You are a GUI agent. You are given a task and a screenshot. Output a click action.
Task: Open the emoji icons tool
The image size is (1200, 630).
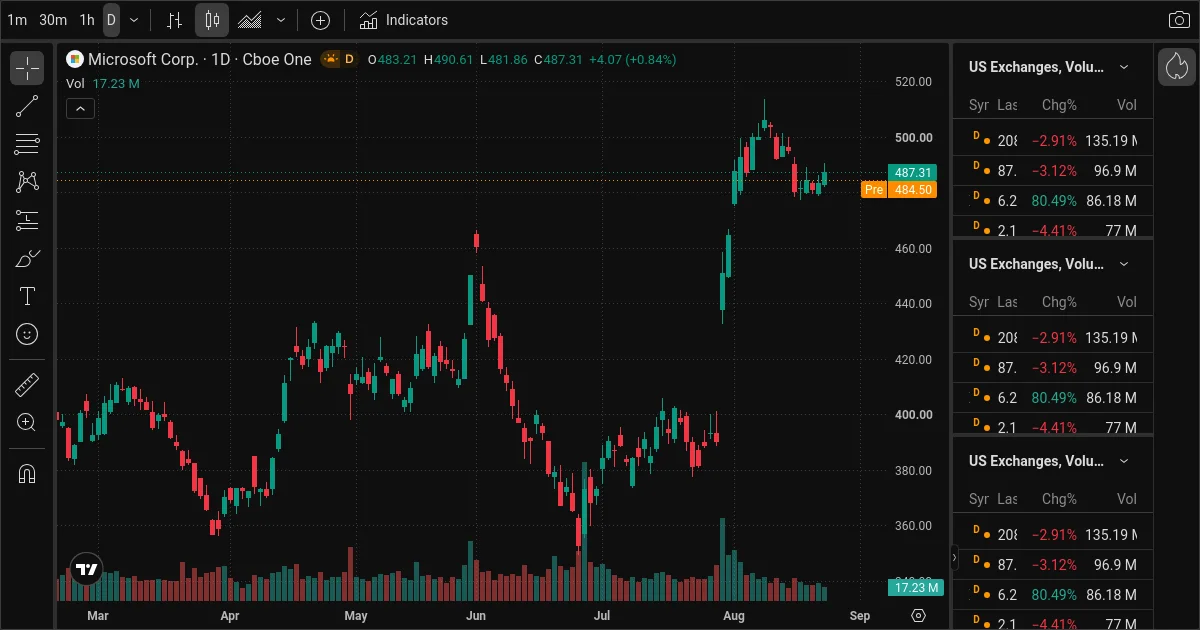pyautogui.click(x=27, y=334)
